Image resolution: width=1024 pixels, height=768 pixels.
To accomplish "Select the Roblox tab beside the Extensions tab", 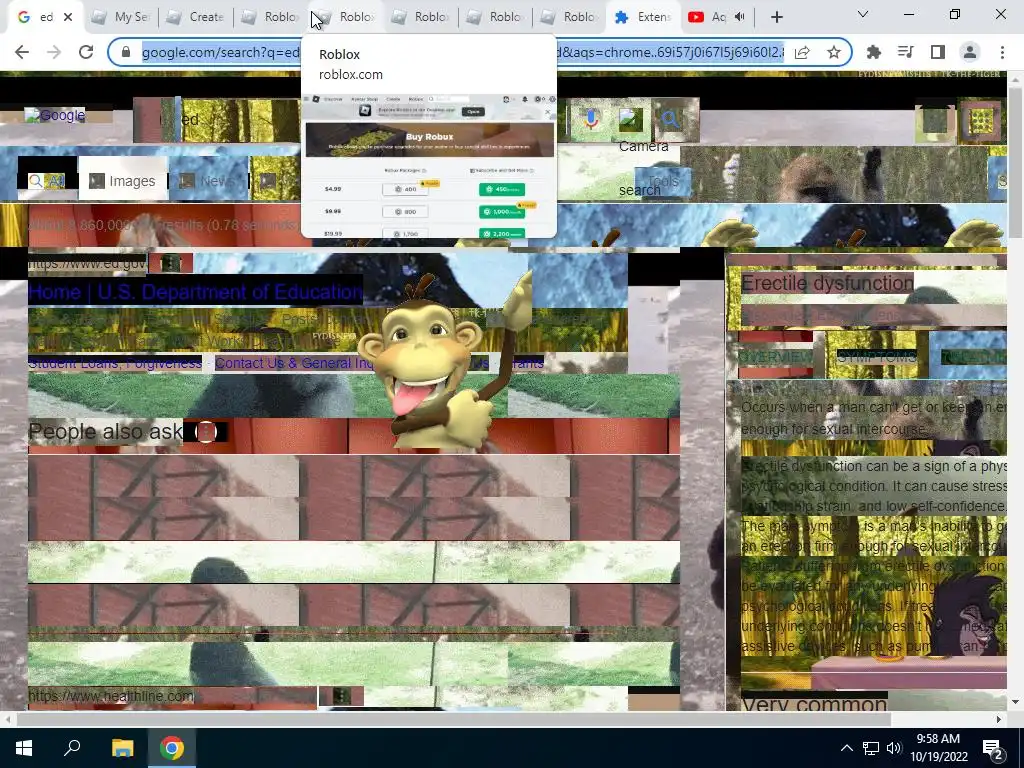I will click(x=569, y=17).
